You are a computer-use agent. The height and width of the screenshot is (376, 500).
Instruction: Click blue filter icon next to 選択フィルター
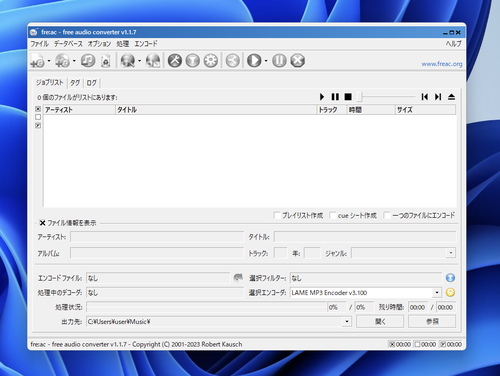[x=450, y=278]
